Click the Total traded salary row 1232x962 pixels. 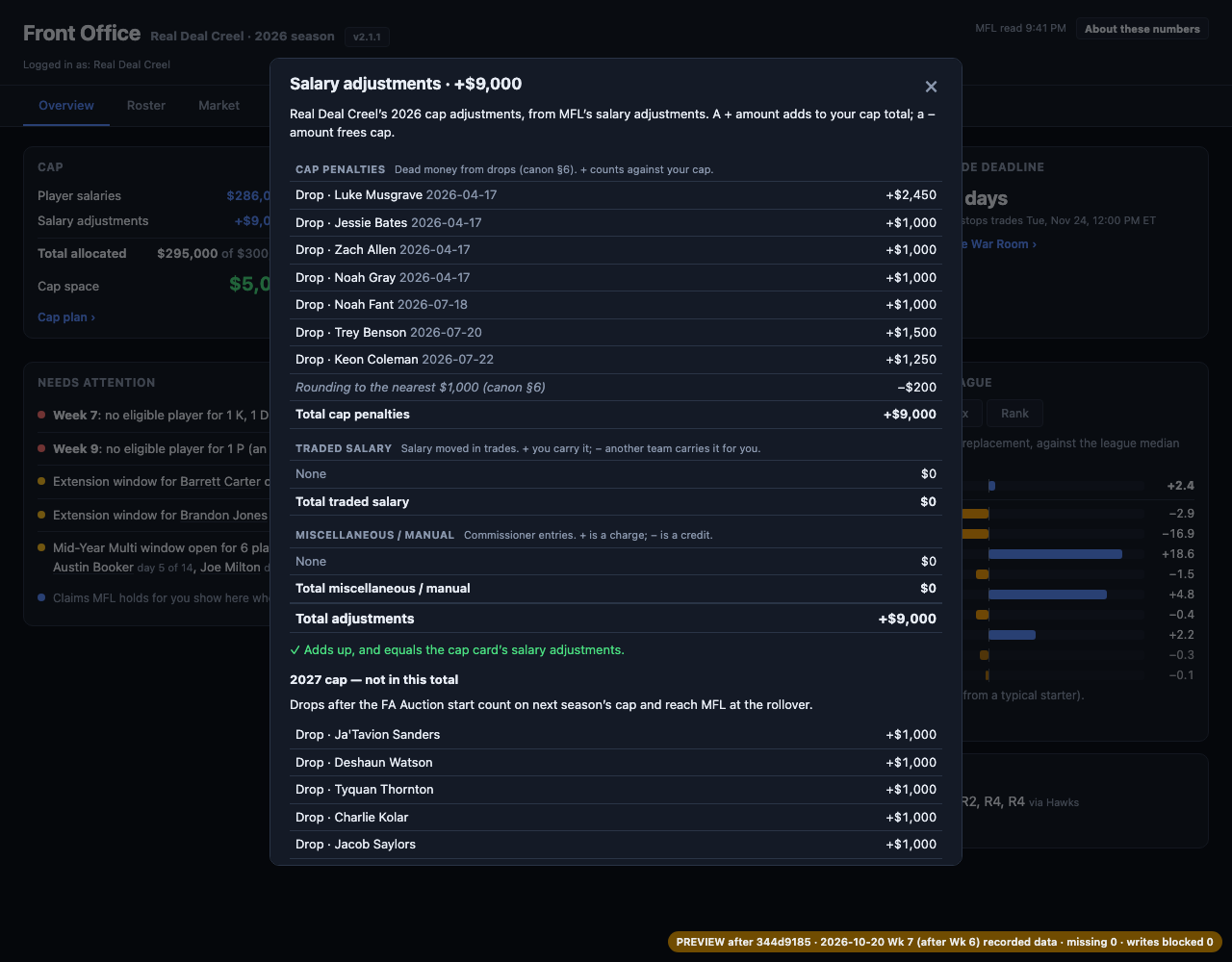[x=616, y=501]
